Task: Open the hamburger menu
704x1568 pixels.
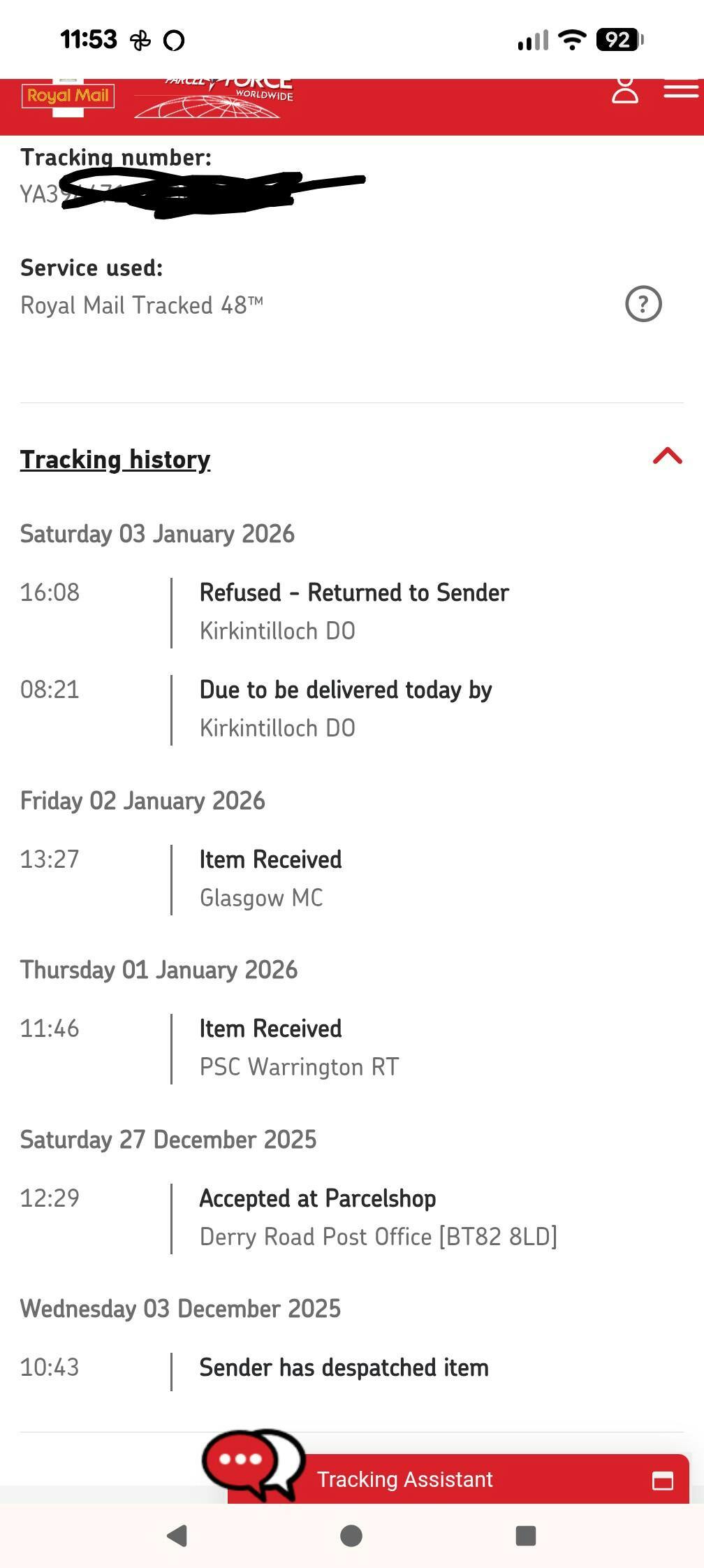Action: [680, 91]
